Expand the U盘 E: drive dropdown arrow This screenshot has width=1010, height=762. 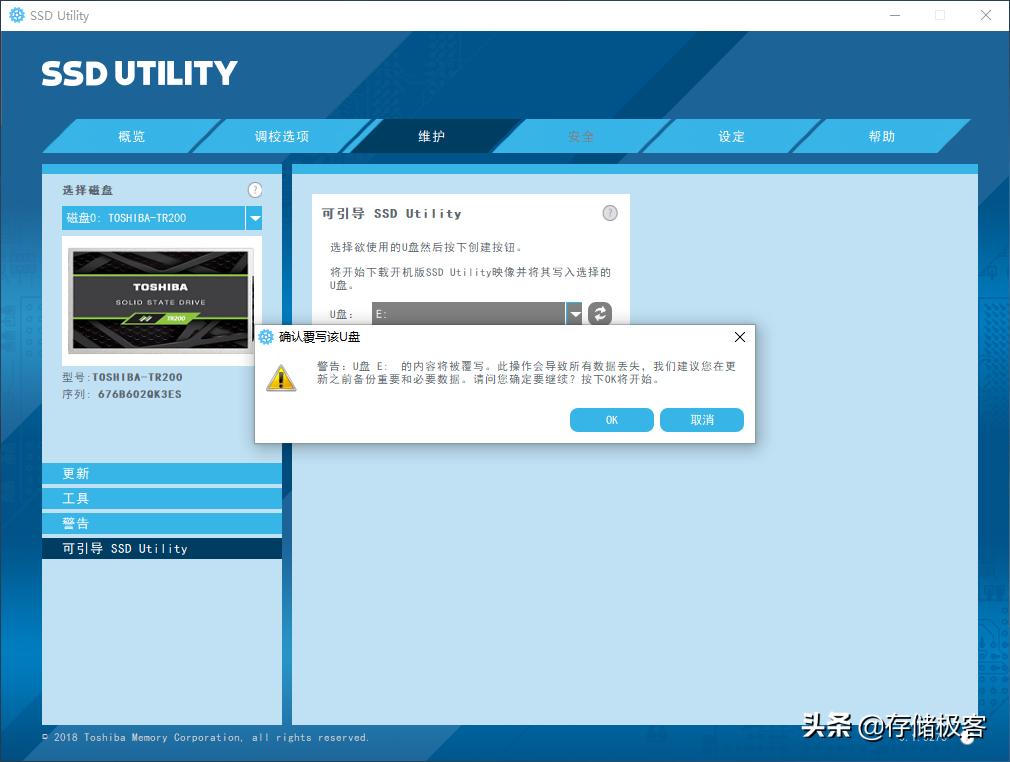(575, 313)
